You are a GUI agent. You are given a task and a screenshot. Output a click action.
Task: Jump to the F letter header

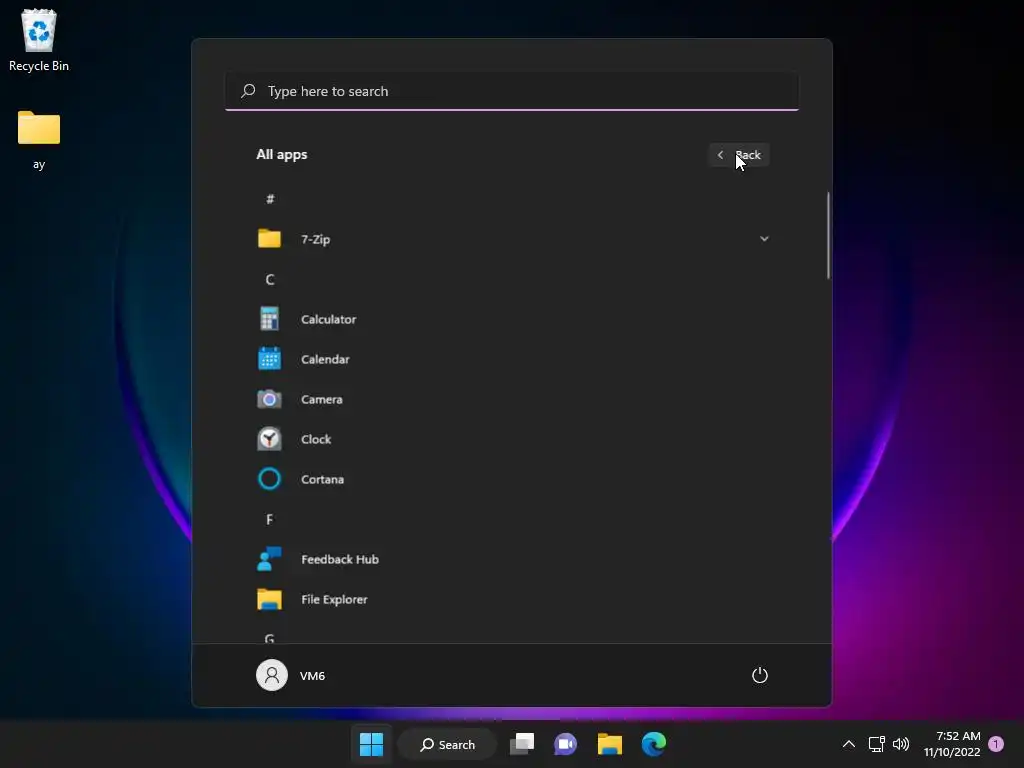[270, 519]
